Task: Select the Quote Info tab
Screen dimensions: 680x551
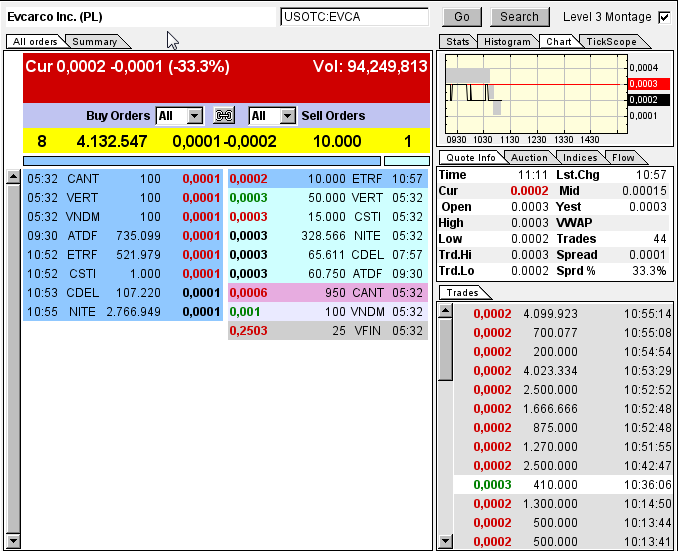Action: 471,157
